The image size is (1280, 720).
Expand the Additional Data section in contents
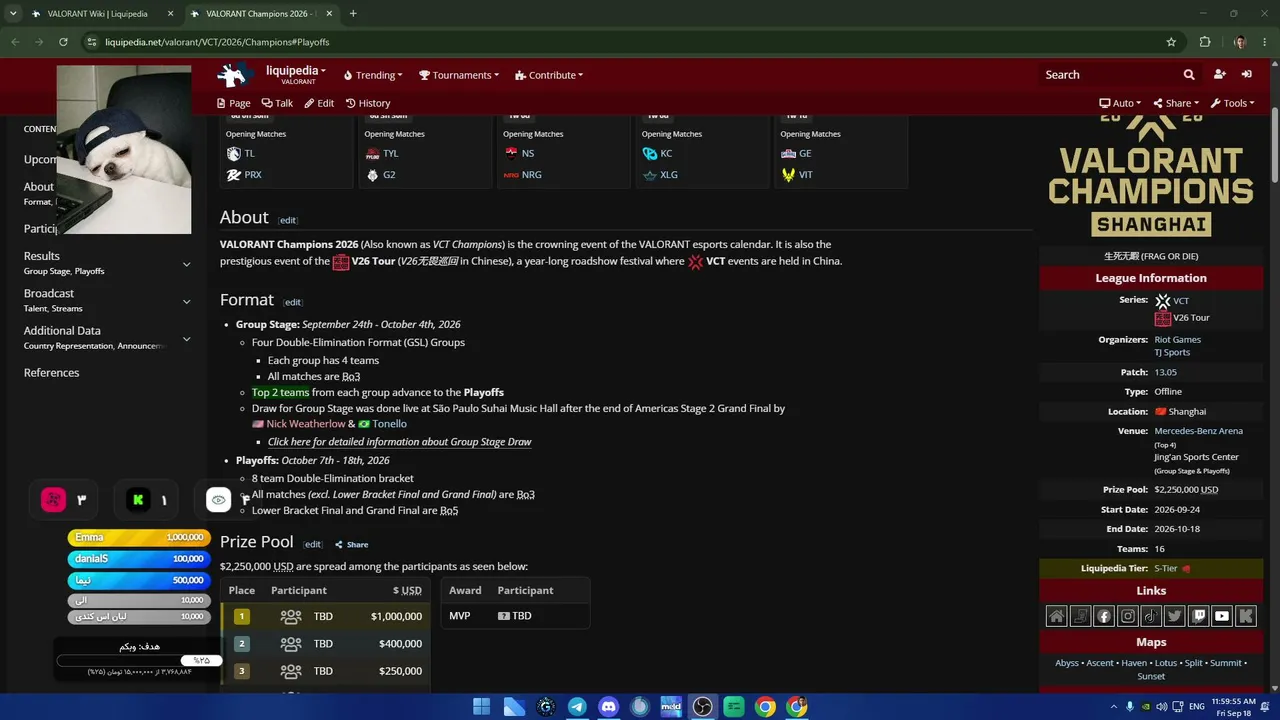tap(186, 339)
